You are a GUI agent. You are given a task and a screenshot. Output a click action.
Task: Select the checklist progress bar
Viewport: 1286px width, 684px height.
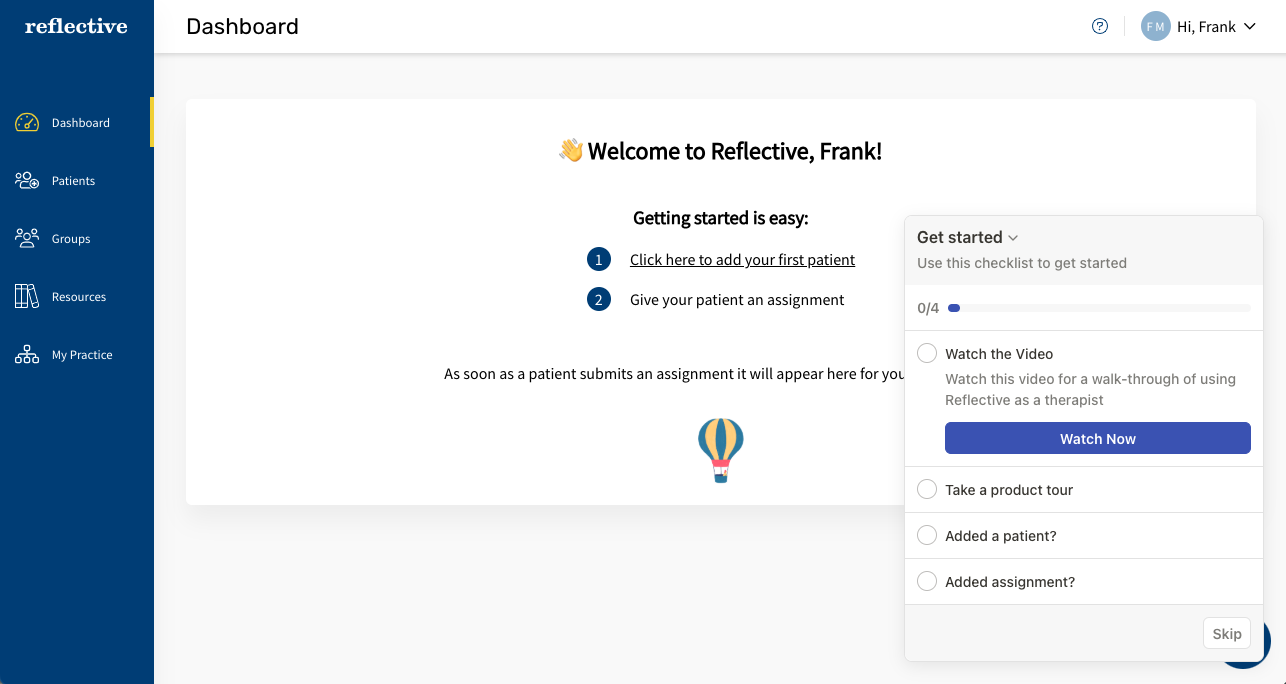1099,308
